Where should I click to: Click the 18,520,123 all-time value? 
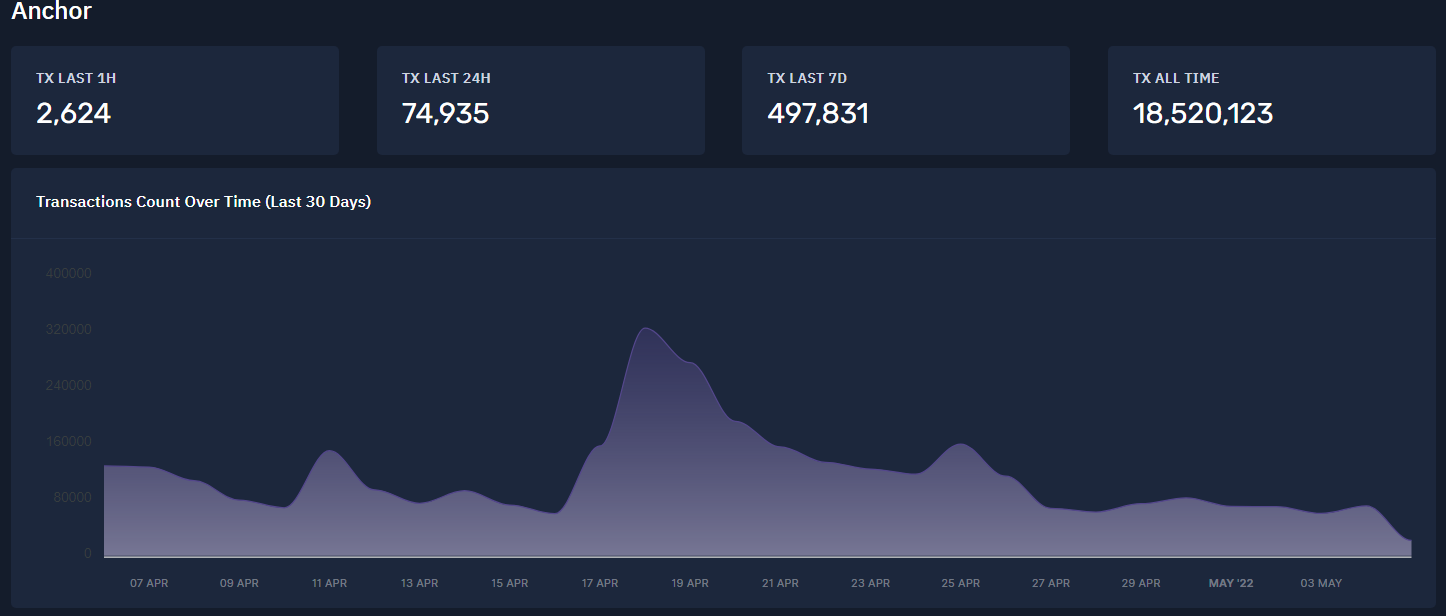click(x=1203, y=114)
